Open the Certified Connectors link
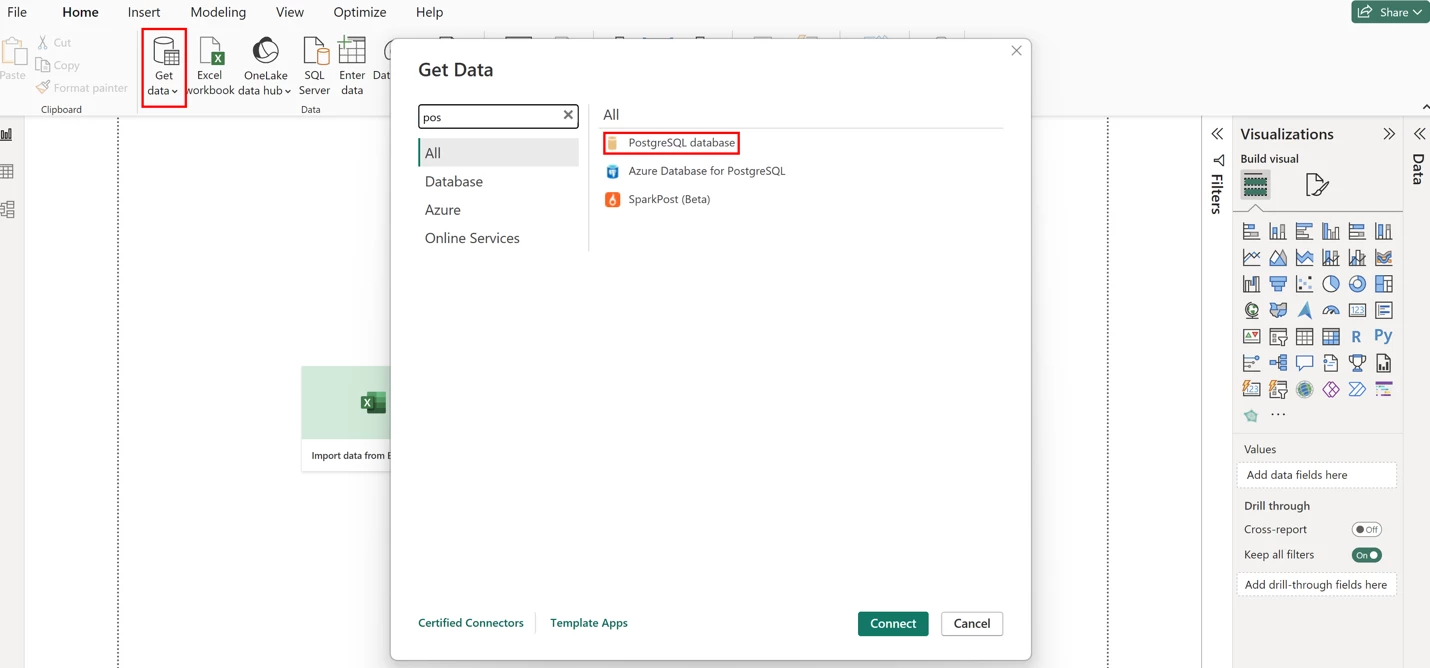 (471, 623)
